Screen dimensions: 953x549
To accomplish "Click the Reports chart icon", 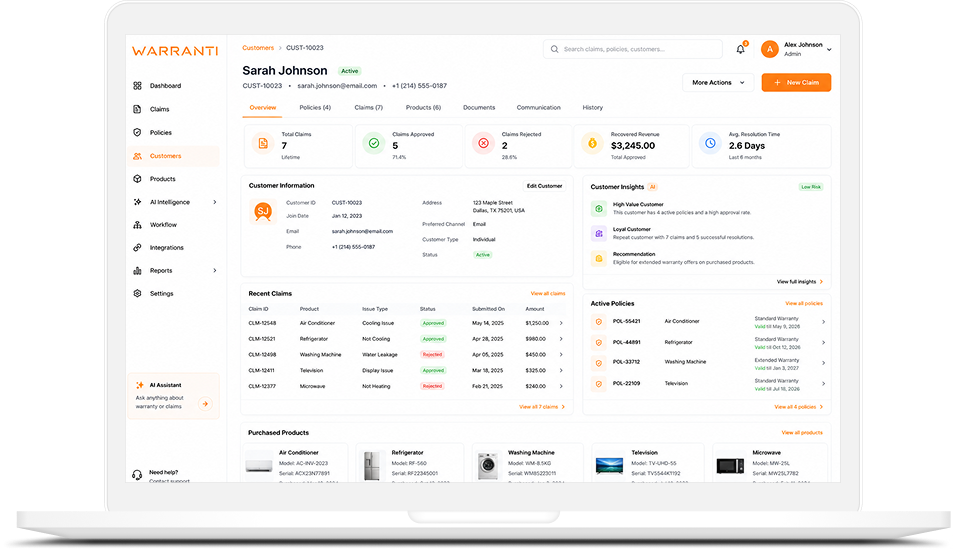I will click(137, 271).
